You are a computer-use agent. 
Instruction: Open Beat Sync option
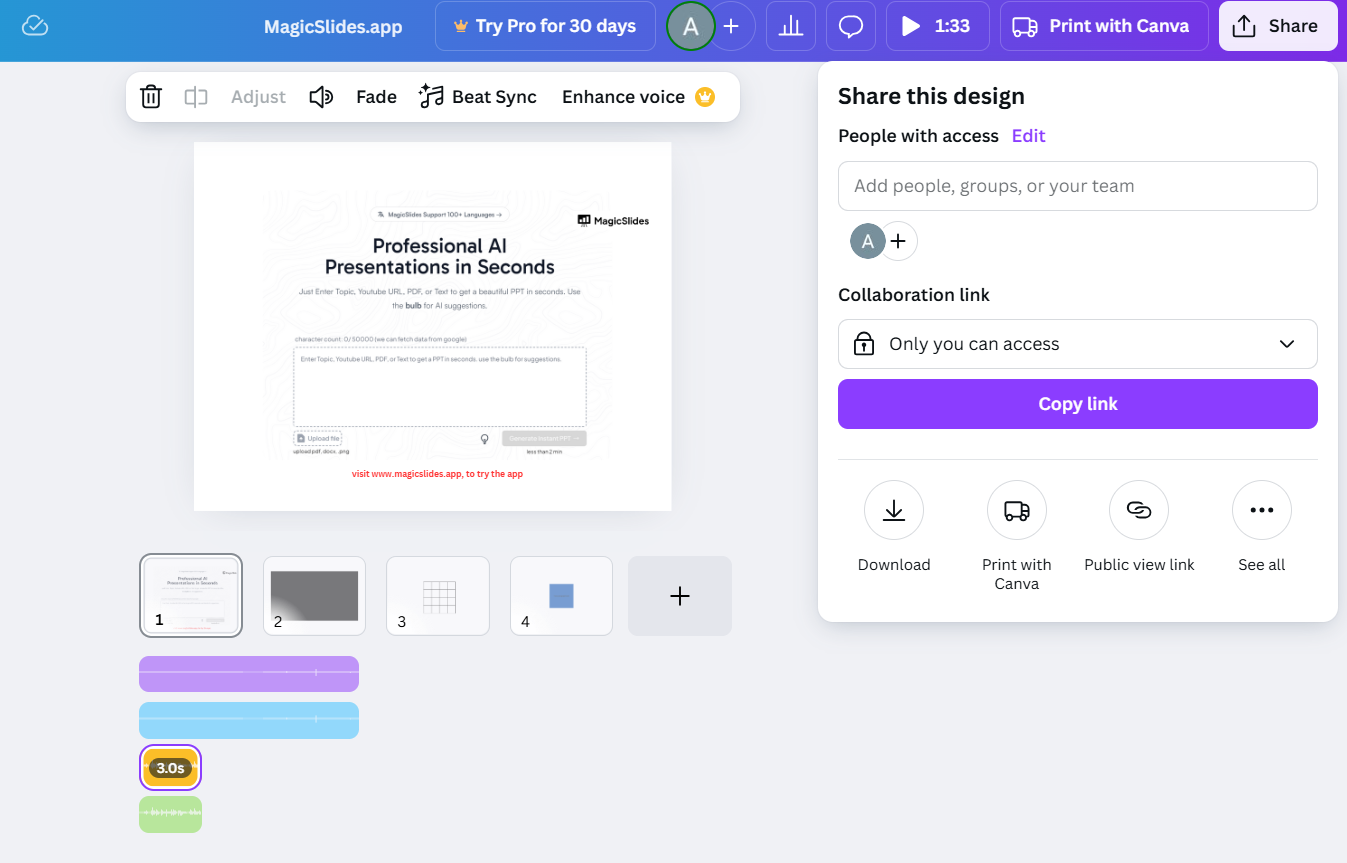pos(478,97)
